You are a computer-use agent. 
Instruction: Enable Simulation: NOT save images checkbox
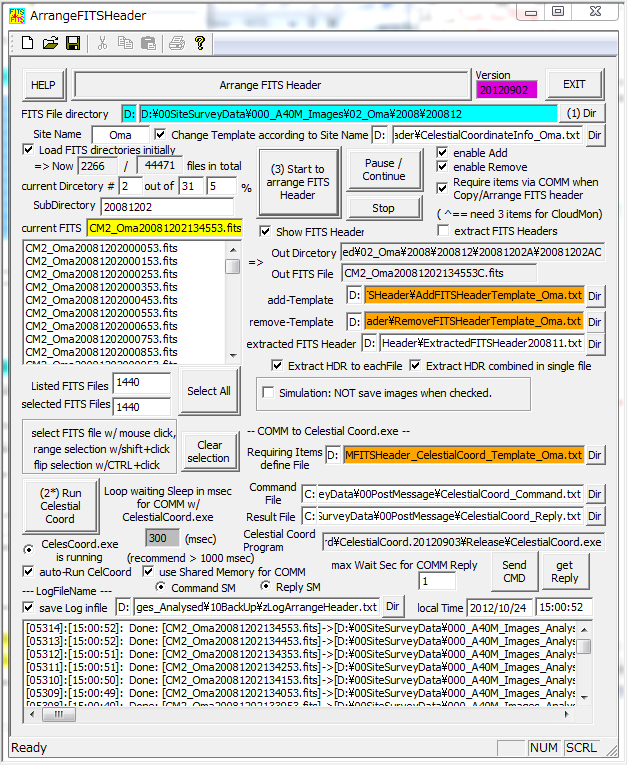point(268,393)
